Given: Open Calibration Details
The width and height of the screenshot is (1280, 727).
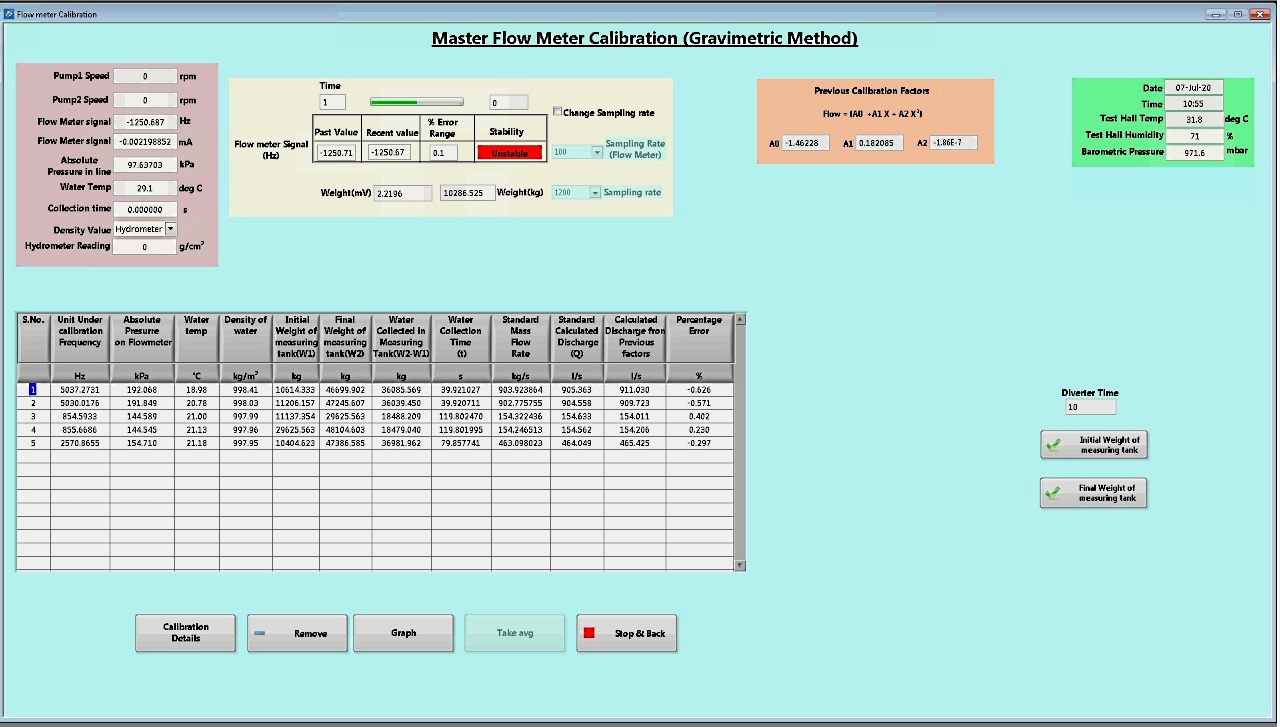Looking at the screenshot, I should pos(185,633).
